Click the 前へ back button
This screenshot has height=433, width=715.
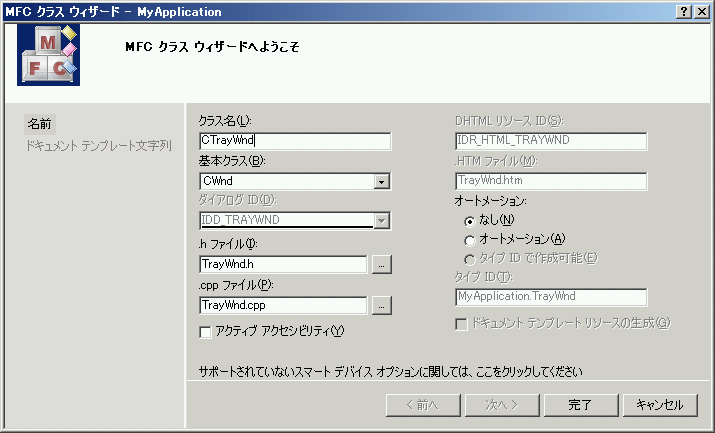(x=423, y=405)
